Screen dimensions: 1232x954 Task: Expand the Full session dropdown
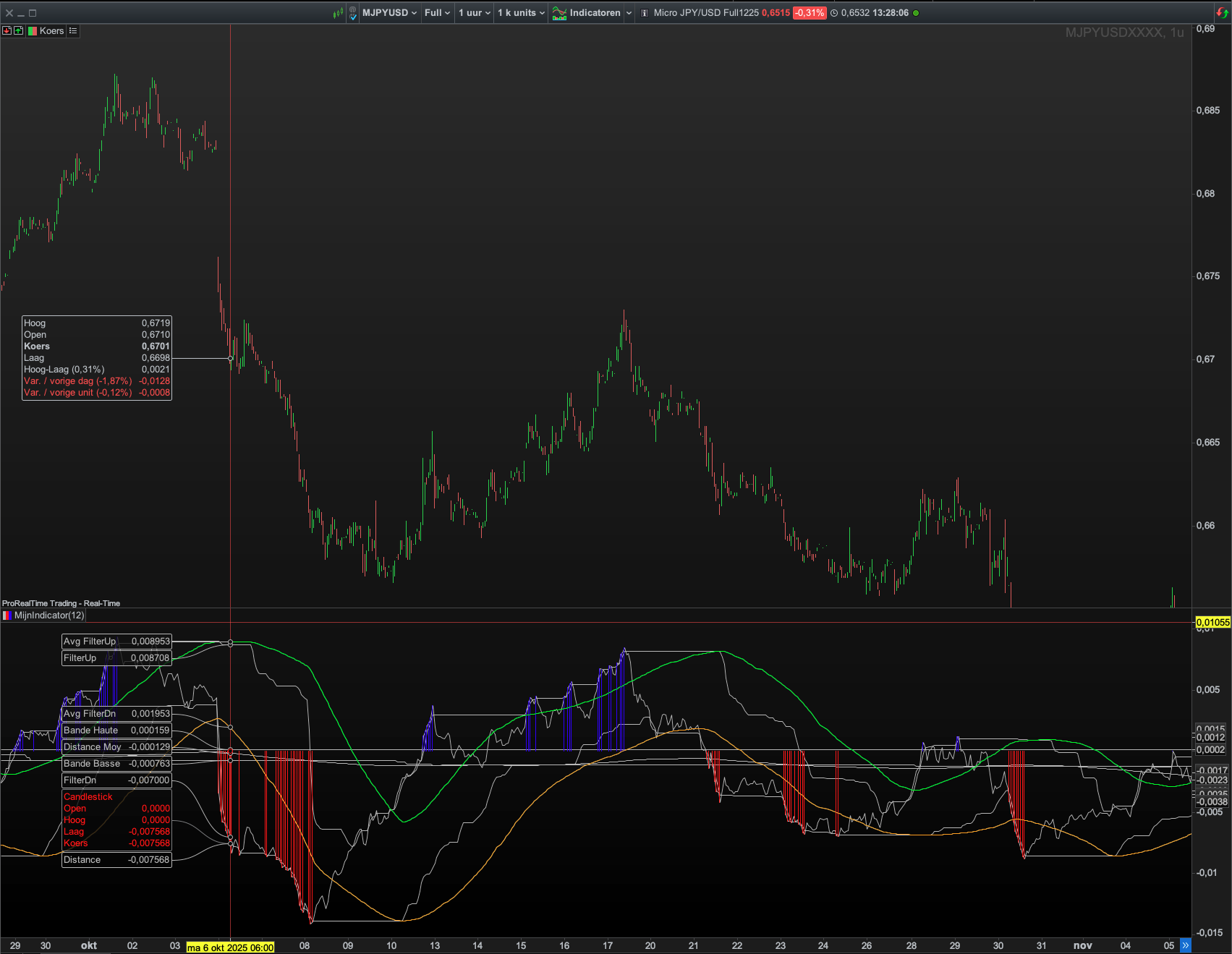pos(437,13)
